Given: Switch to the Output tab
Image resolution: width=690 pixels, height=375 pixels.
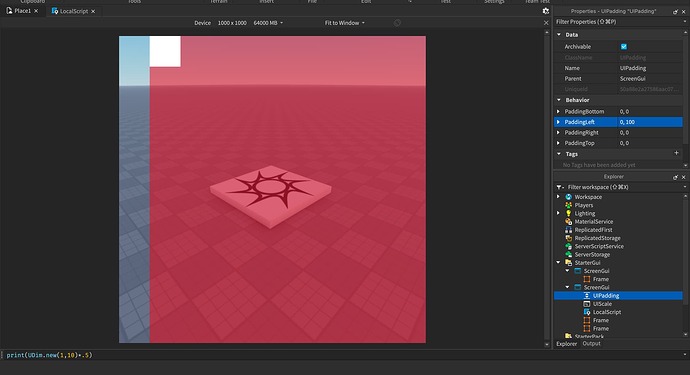Looking at the screenshot, I should tap(591, 344).
